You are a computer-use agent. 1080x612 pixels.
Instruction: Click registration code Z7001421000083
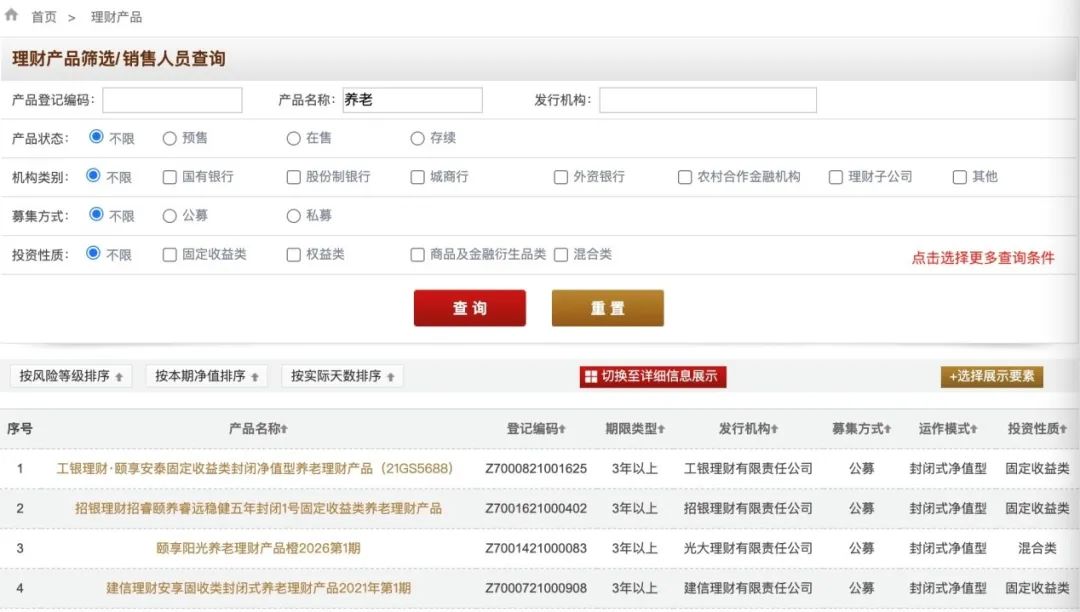[536, 549]
